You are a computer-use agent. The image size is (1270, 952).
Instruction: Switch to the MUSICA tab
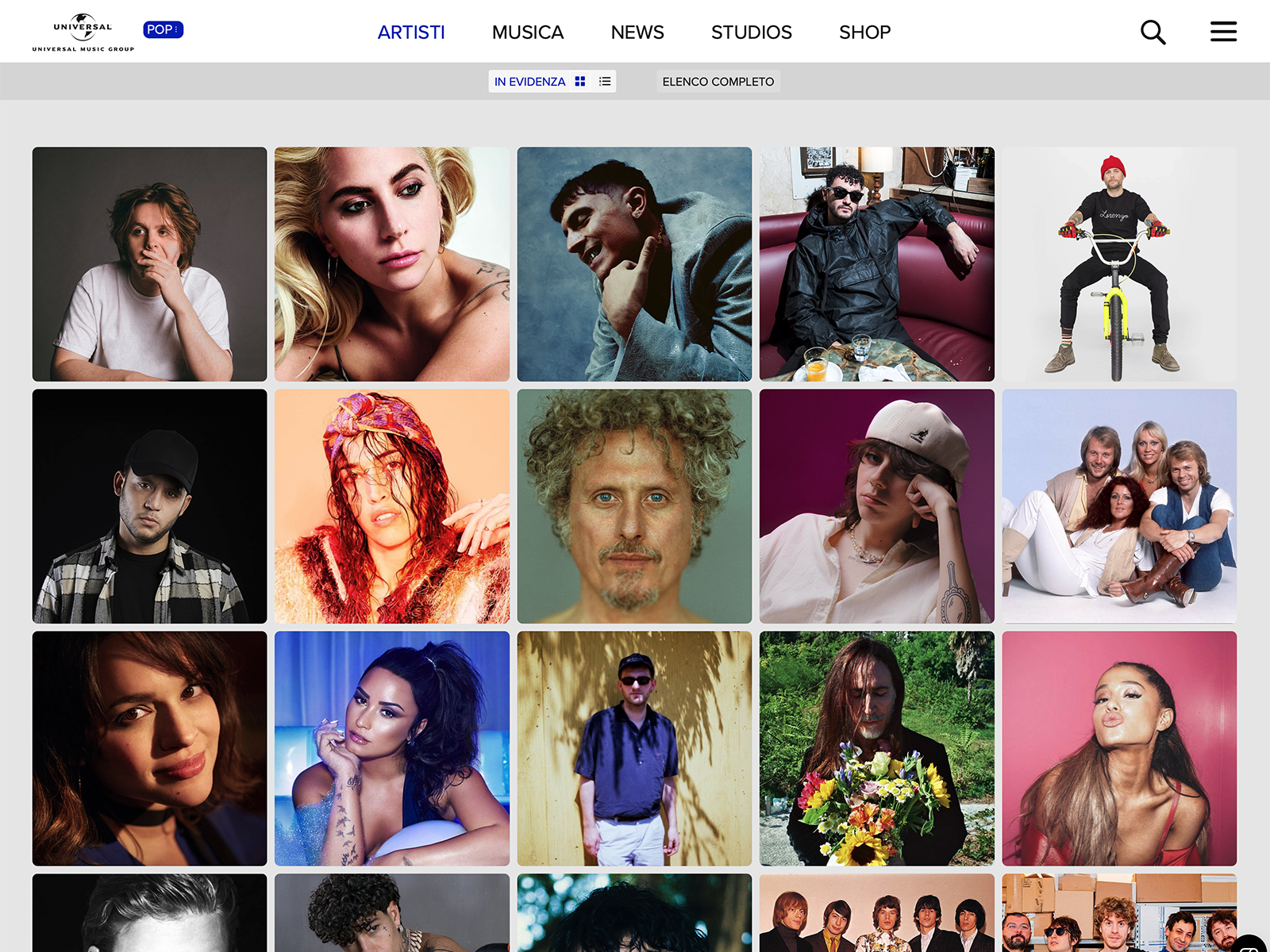[528, 33]
